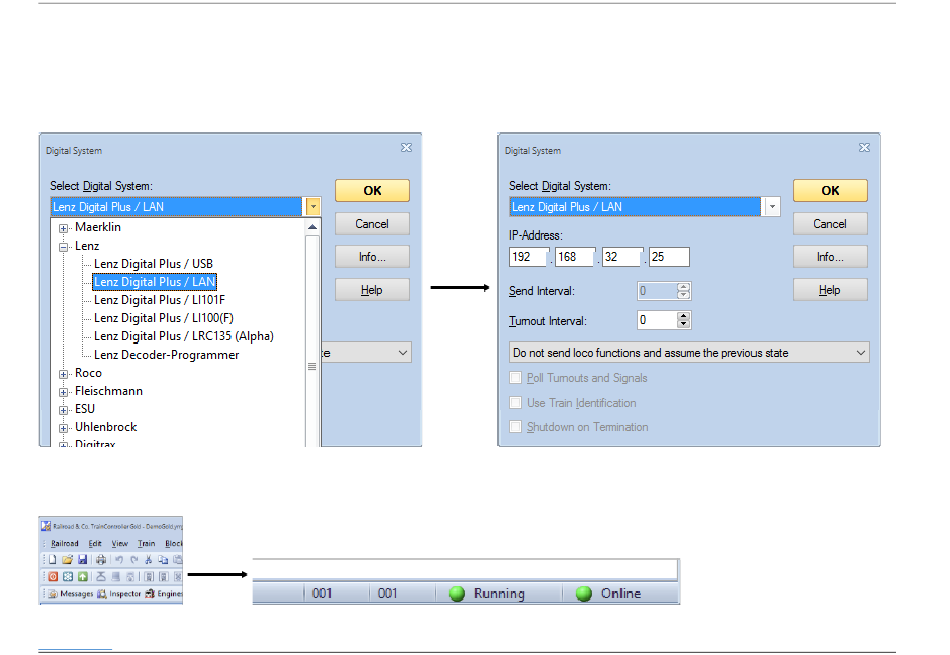Click the Redo arrow icon
Viewport: 950px width, 655px height.
(134, 560)
